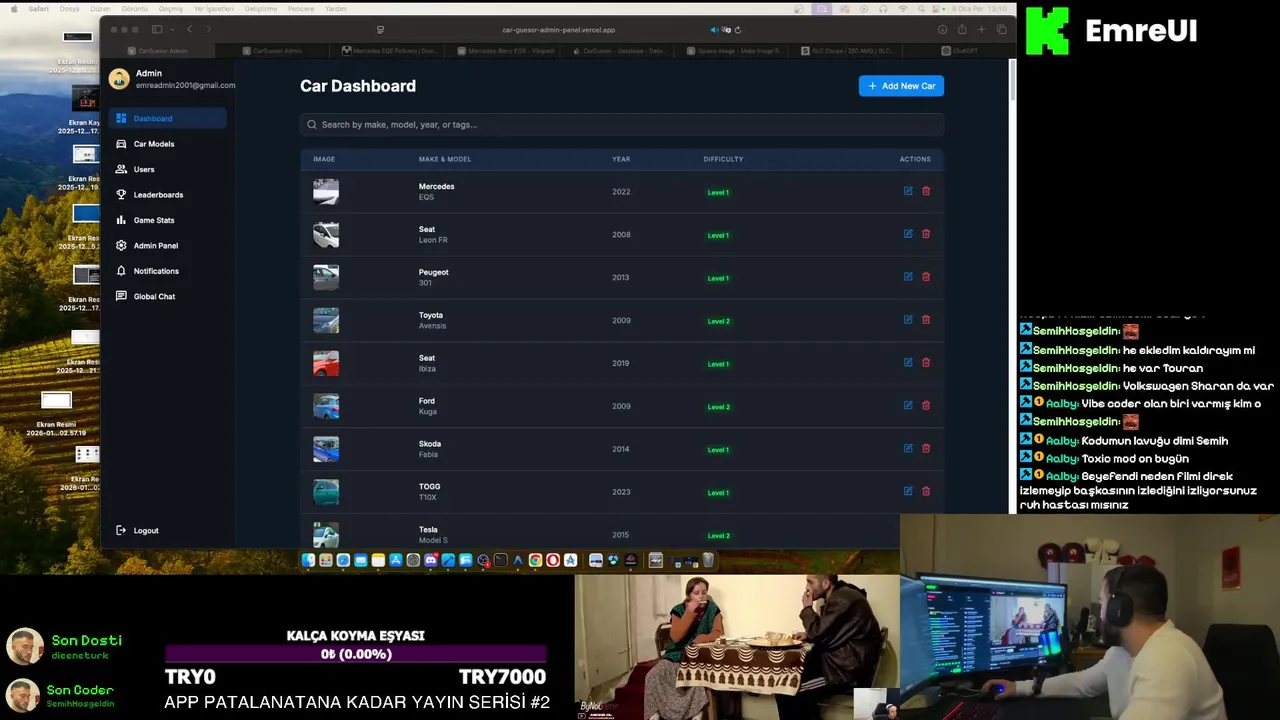Open Chrome from the Dock
The height and width of the screenshot is (720, 1280).
pos(535,560)
